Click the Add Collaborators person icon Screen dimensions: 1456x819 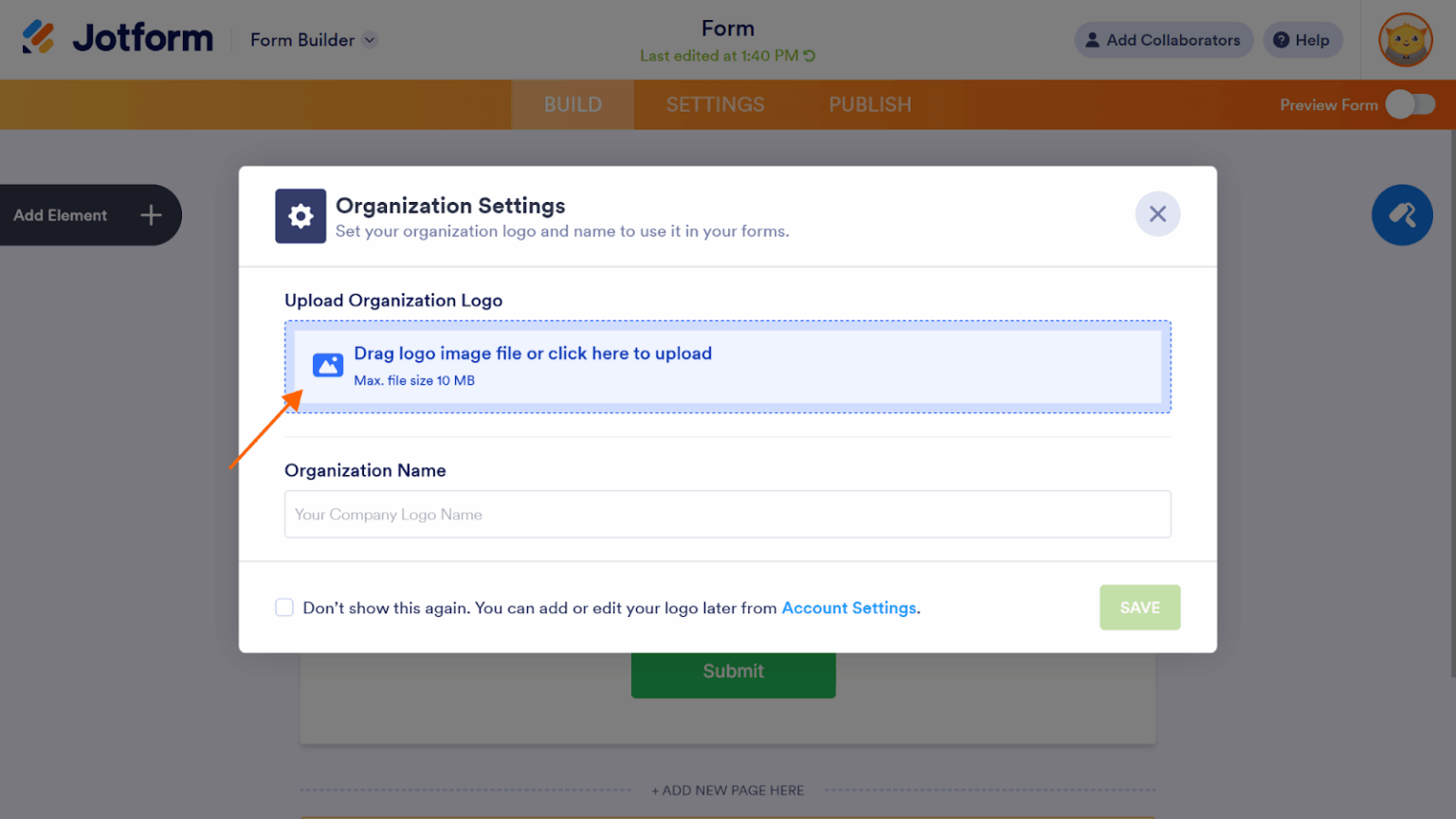pyautogui.click(x=1092, y=40)
